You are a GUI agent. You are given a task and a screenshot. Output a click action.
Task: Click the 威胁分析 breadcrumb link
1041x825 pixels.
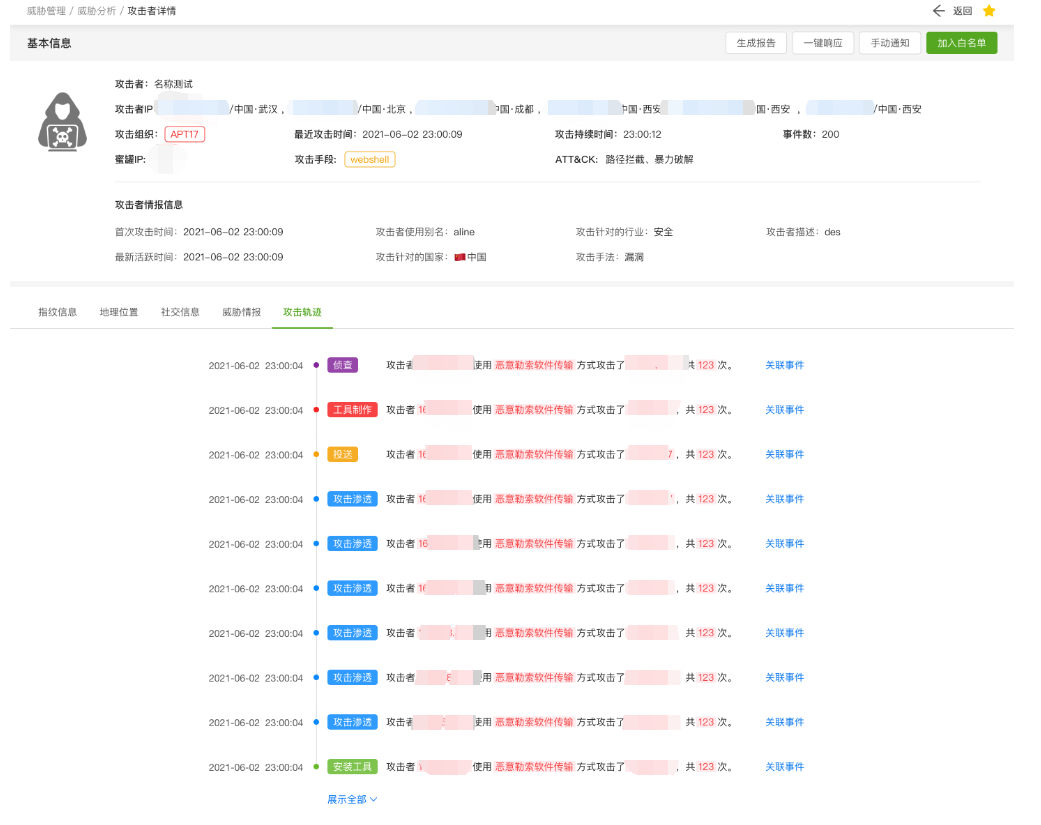pos(96,10)
